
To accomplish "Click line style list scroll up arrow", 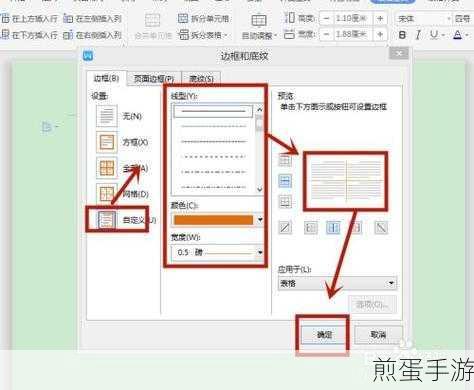I will tap(259, 109).
